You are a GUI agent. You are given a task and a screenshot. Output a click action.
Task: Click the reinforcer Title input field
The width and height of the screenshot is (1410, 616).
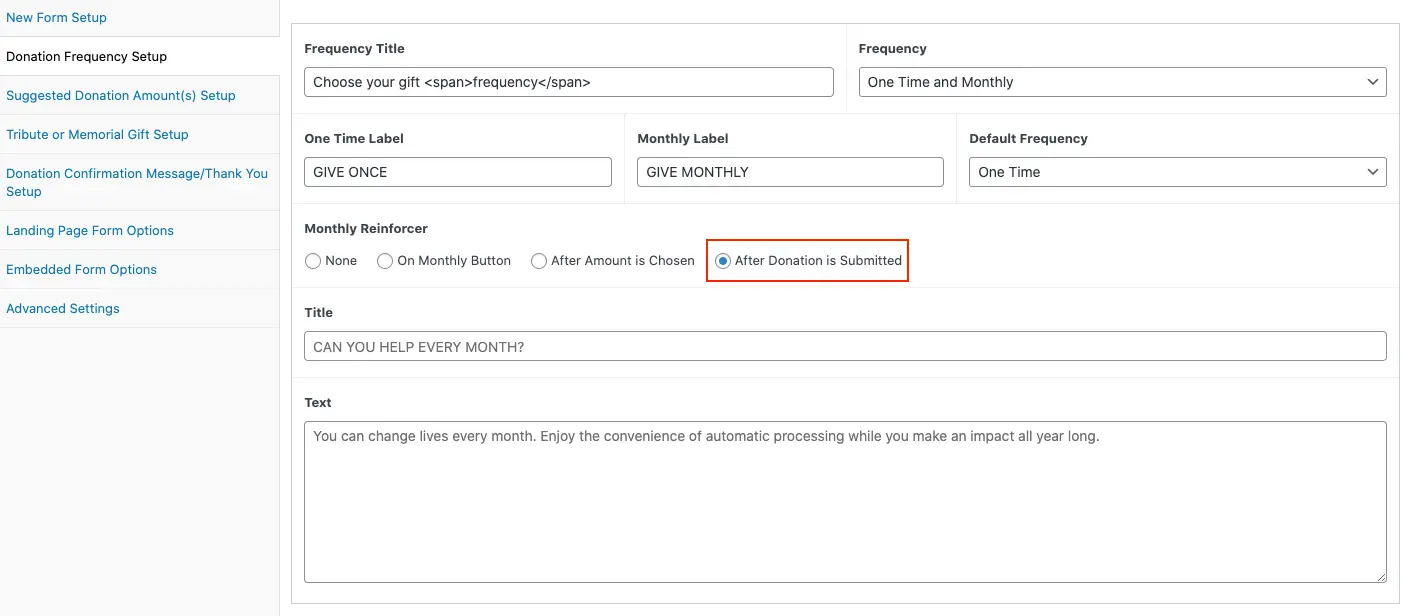(x=845, y=346)
